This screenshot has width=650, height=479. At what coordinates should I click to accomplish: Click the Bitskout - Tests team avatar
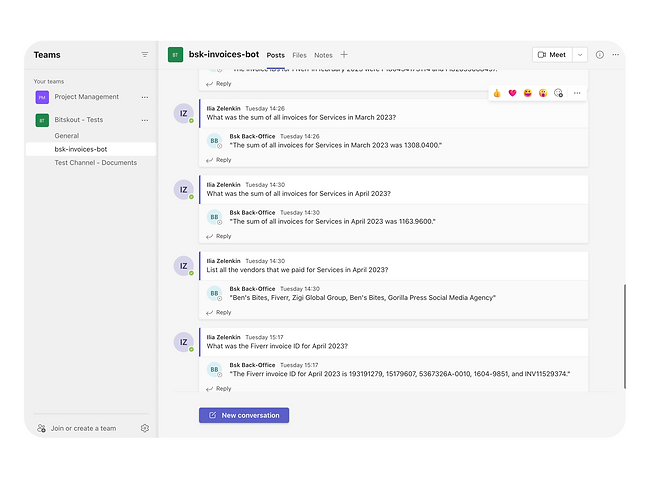click(42, 120)
